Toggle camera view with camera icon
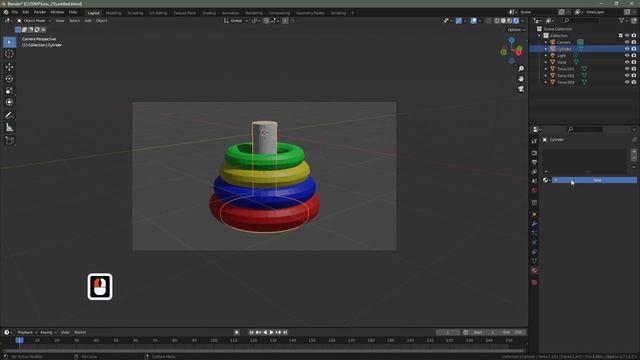640x360 pixels. (x=521, y=89)
